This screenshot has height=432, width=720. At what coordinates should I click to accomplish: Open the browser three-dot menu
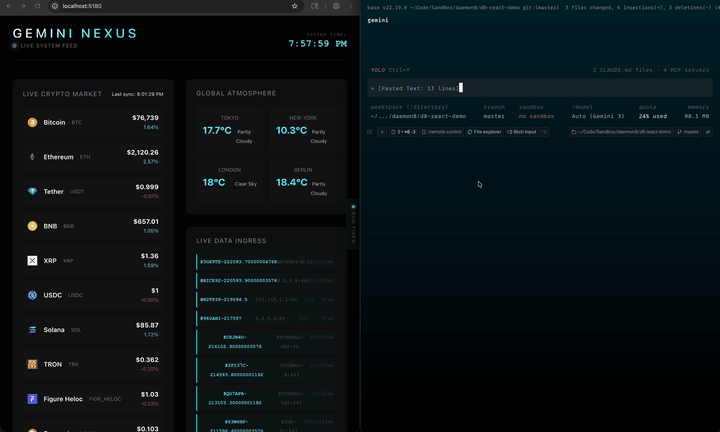[x=351, y=6]
